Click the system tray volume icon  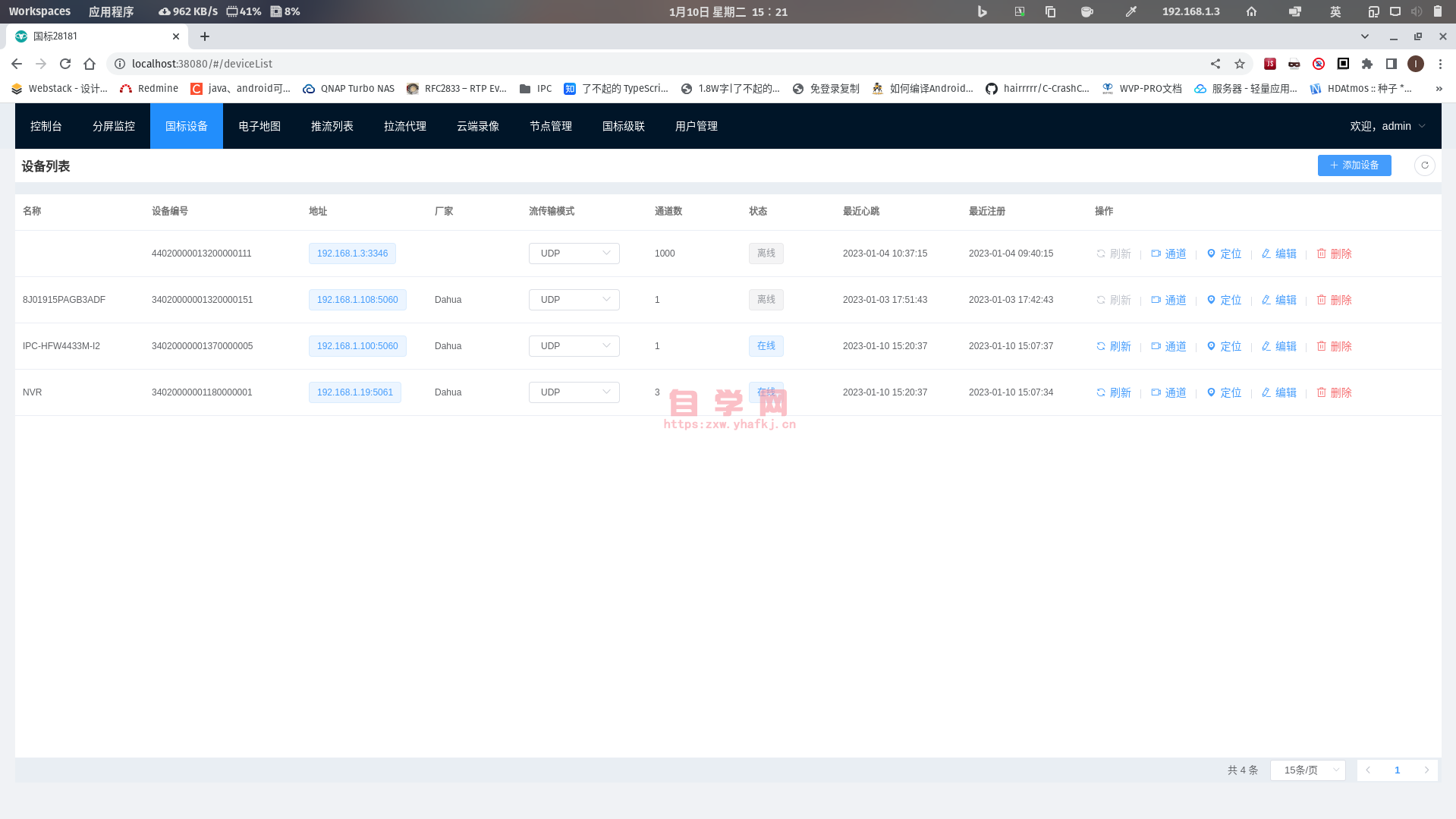point(1417,11)
